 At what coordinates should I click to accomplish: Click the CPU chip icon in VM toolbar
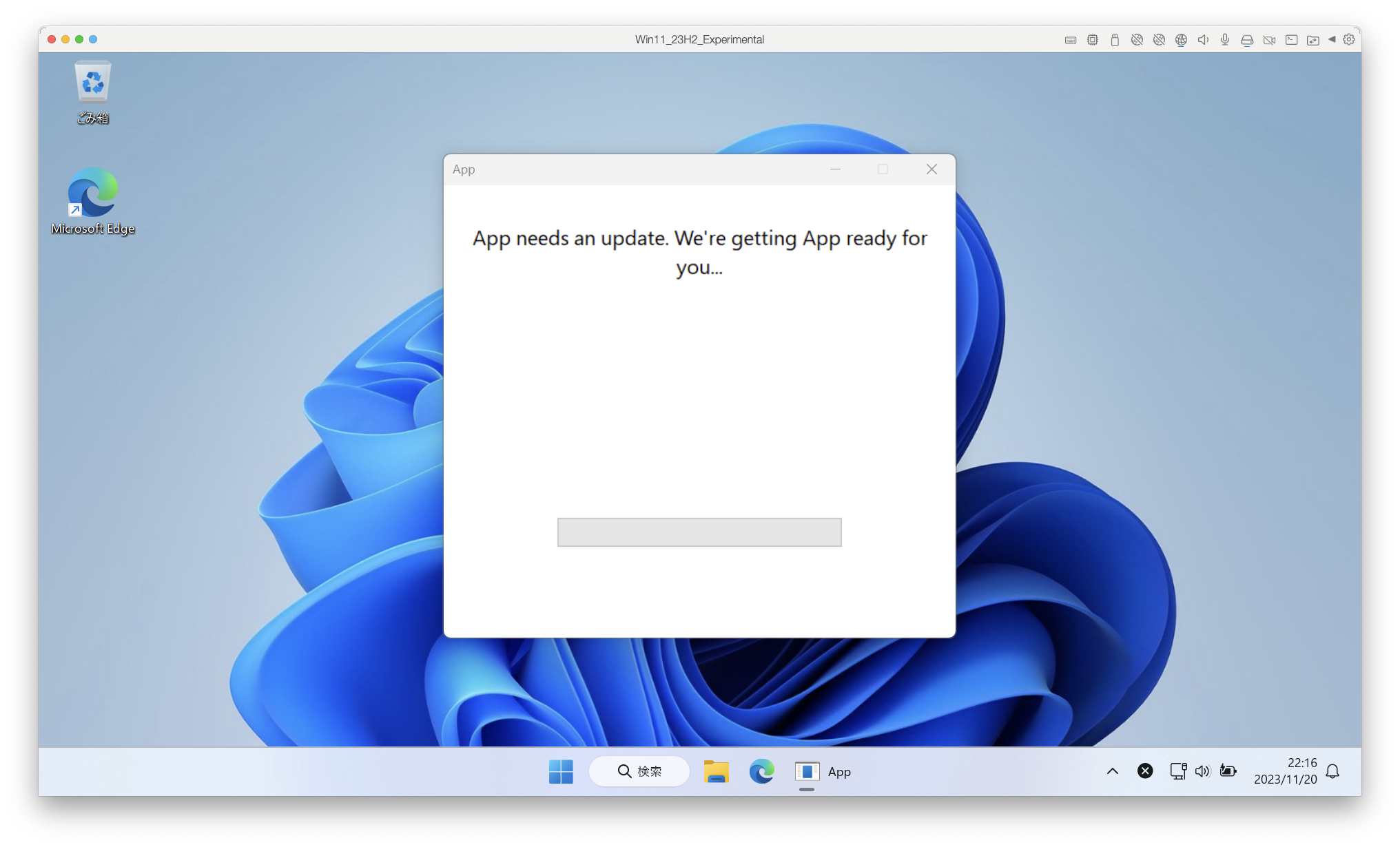(x=1092, y=40)
